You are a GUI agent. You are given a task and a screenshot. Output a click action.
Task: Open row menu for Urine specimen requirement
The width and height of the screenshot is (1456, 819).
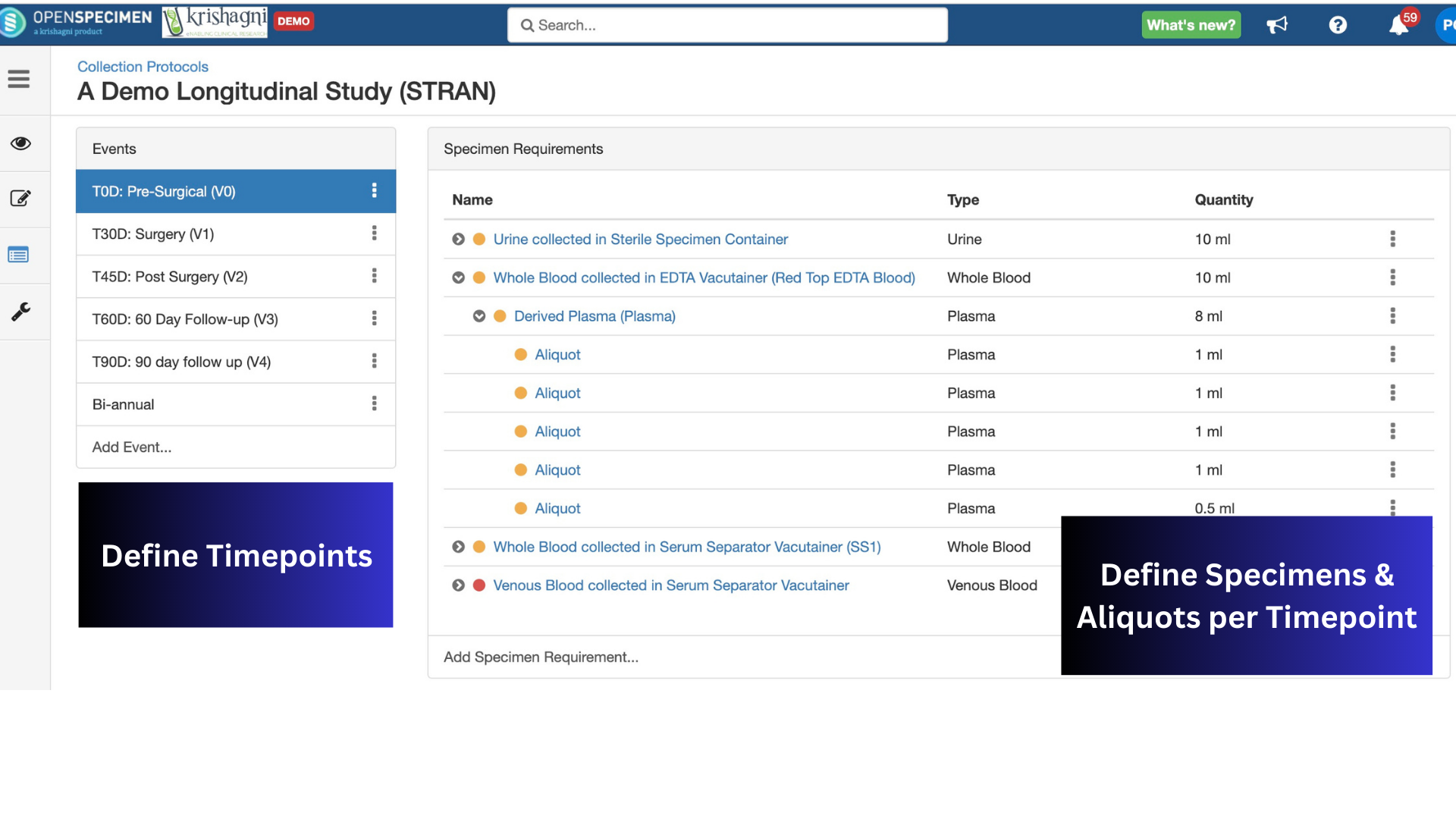(1392, 239)
